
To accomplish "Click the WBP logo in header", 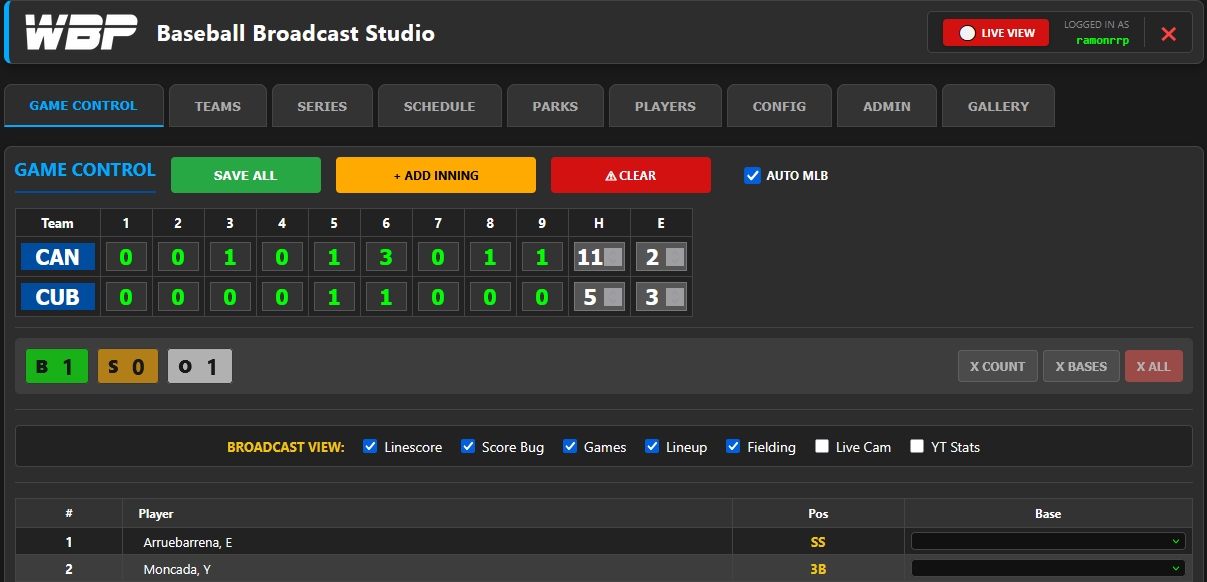I will (80, 34).
